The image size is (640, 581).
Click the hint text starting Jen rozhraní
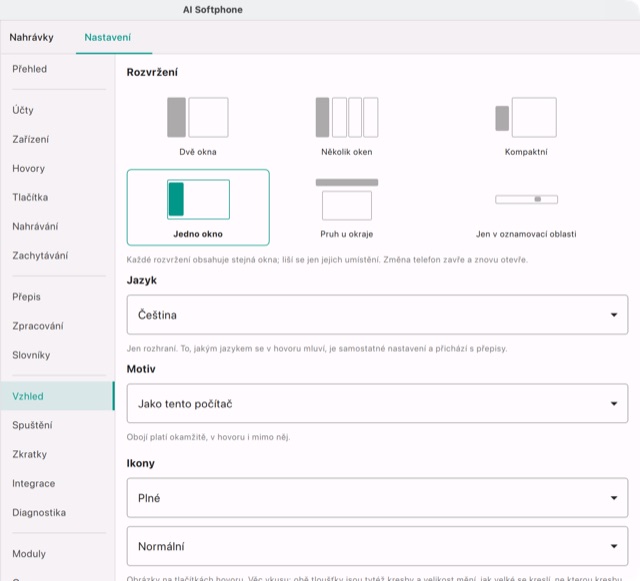tap(317, 349)
